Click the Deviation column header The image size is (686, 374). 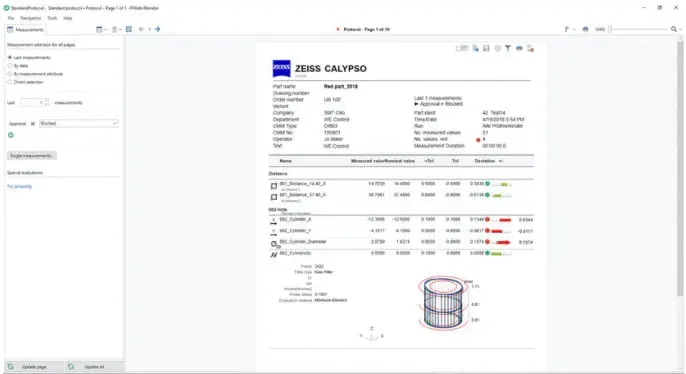pos(485,161)
